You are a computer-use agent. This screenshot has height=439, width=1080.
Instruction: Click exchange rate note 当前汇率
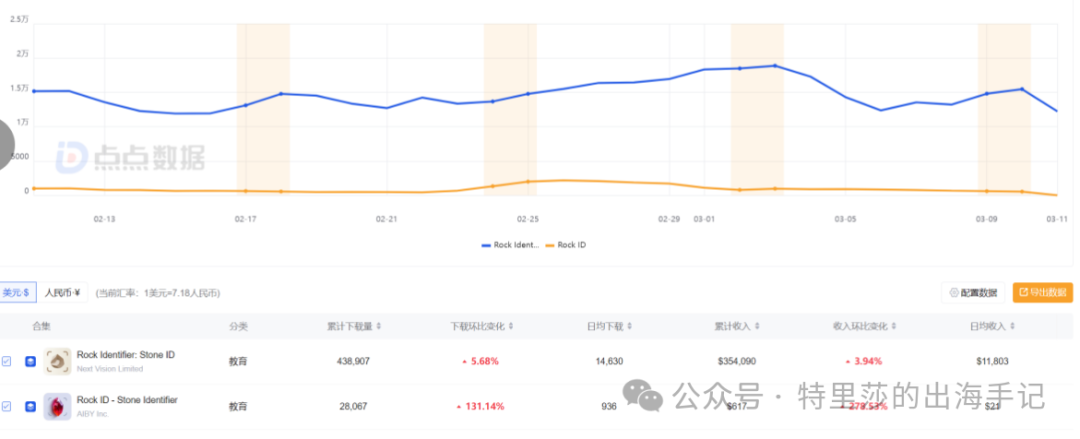click(x=158, y=294)
